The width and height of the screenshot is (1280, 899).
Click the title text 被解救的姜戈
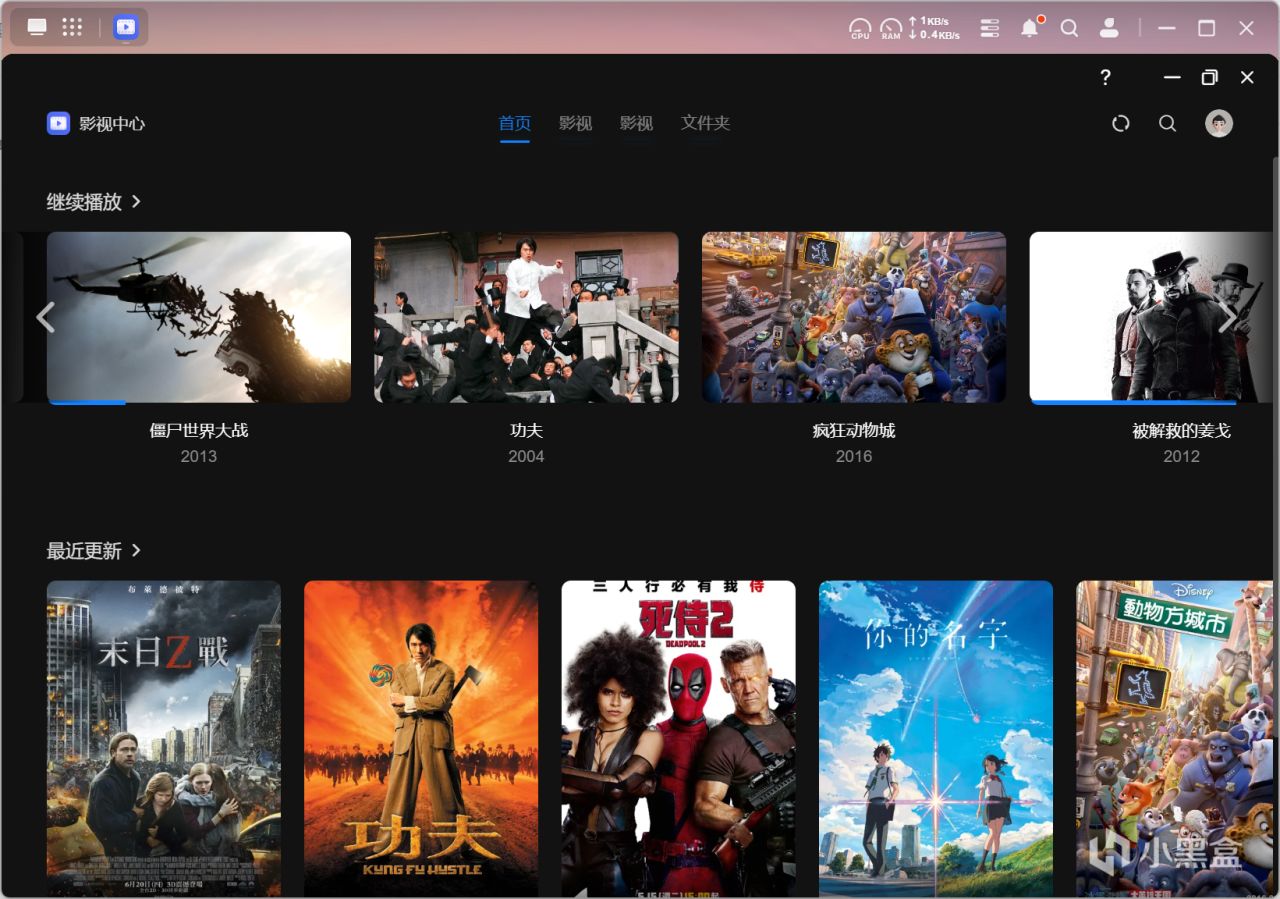[1181, 431]
